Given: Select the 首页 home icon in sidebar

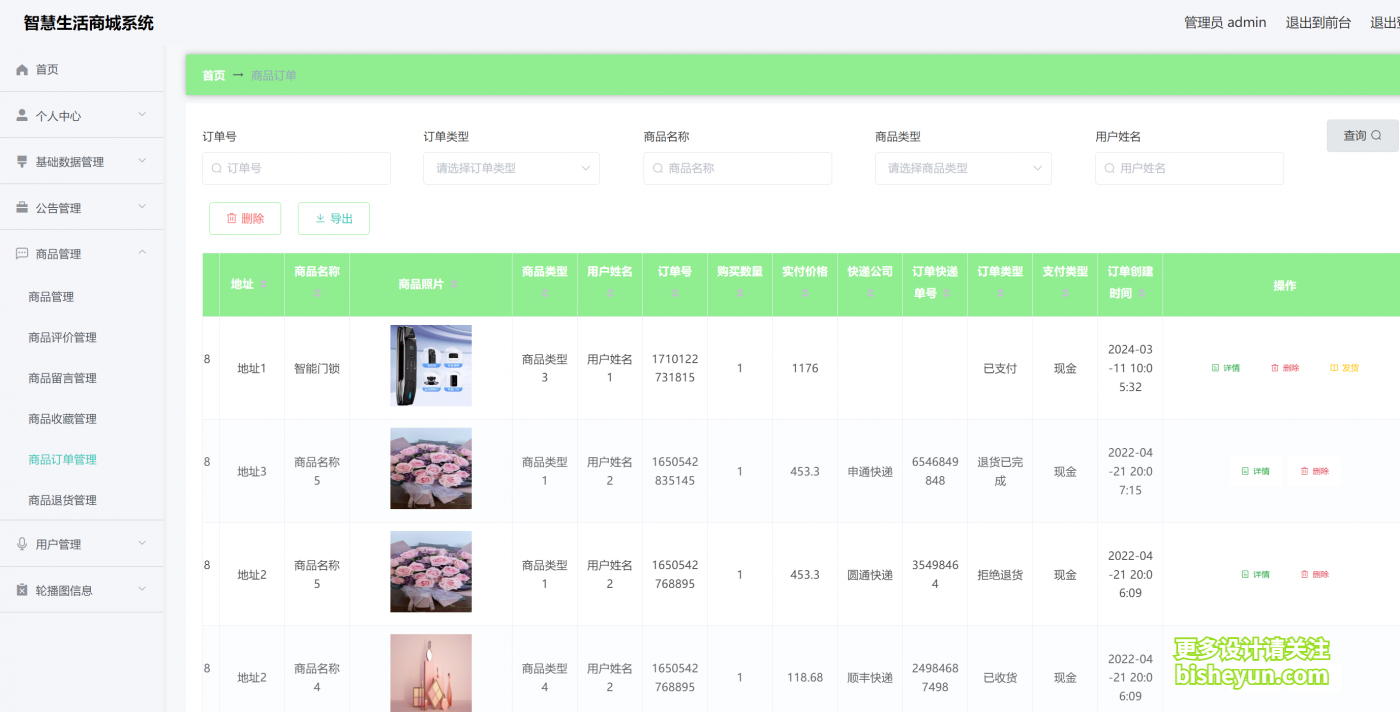Looking at the screenshot, I should [x=21, y=69].
